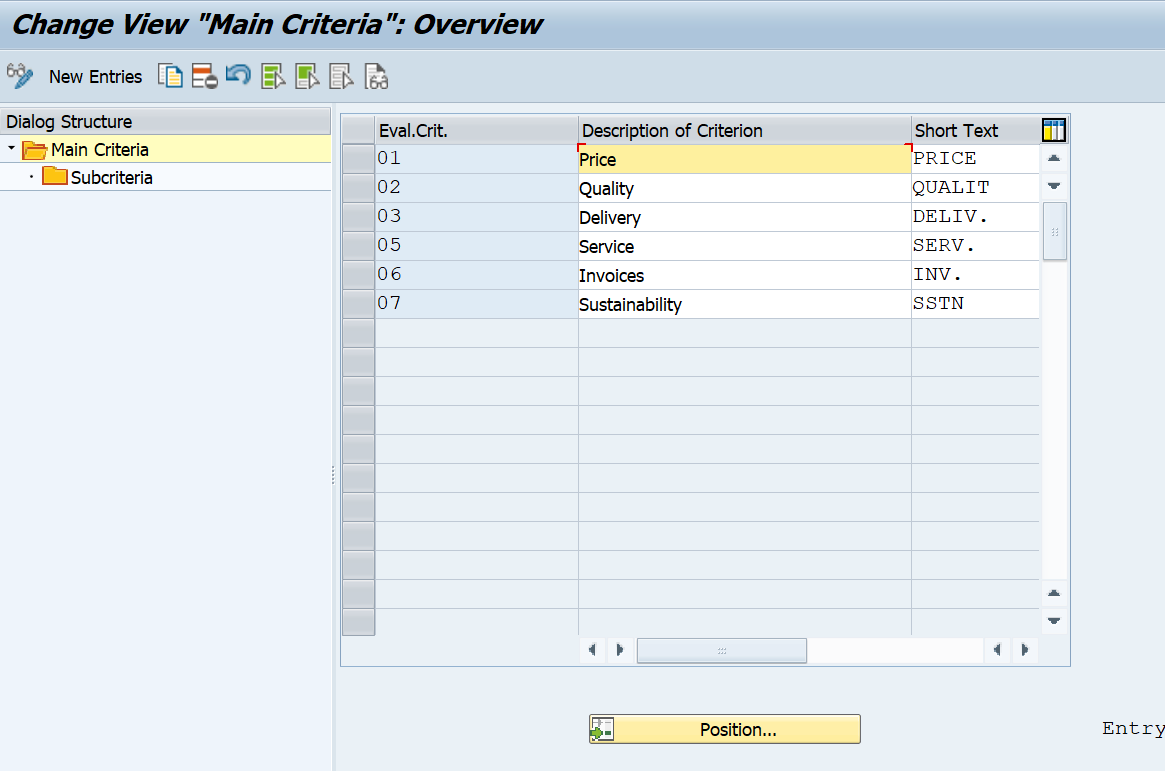Select the Main Criteria tree label
Viewport: 1165px width, 771px height.
tap(100, 150)
